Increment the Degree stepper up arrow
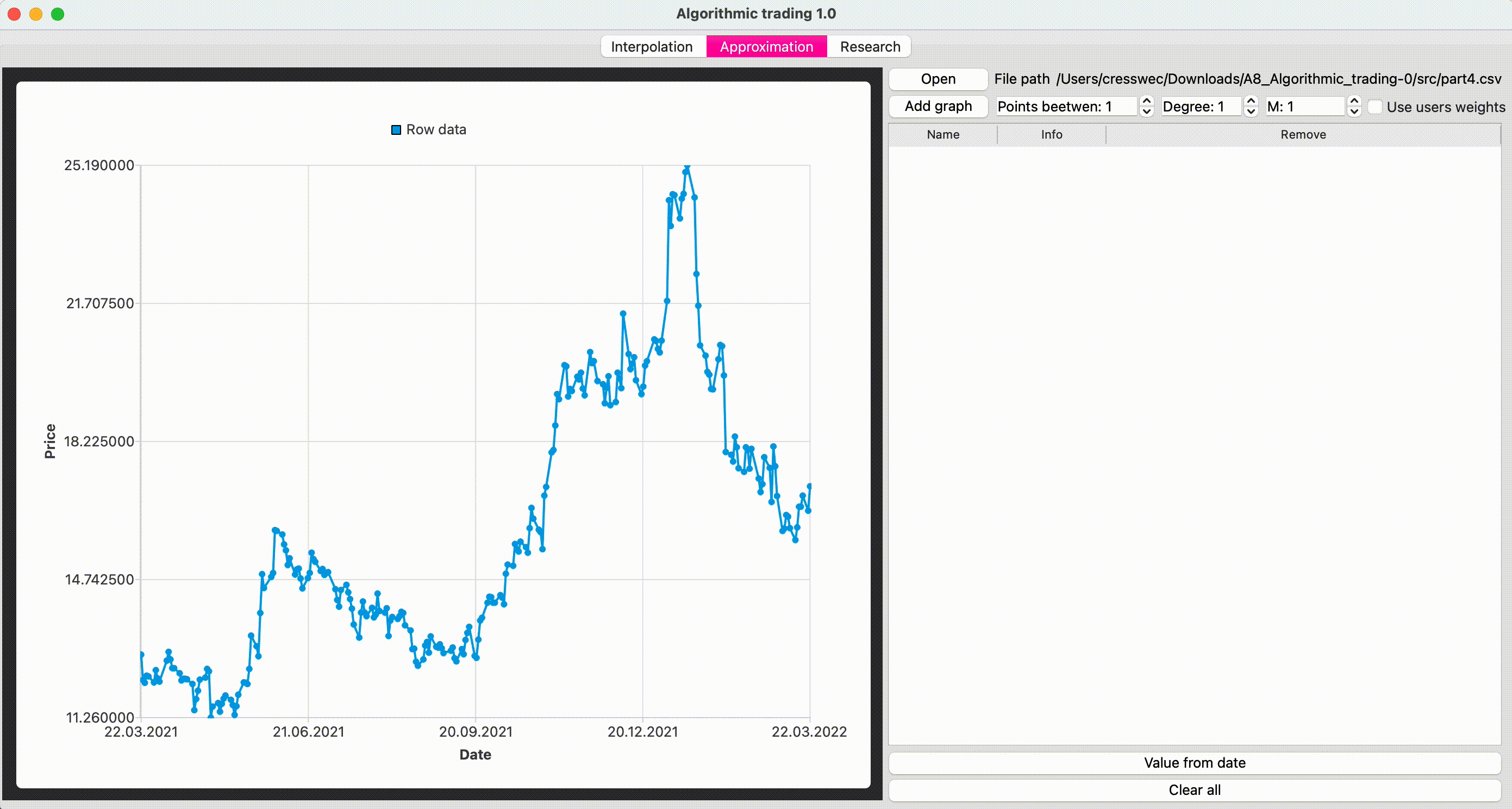This screenshot has width=1512, height=809. tap(1251, 101)
